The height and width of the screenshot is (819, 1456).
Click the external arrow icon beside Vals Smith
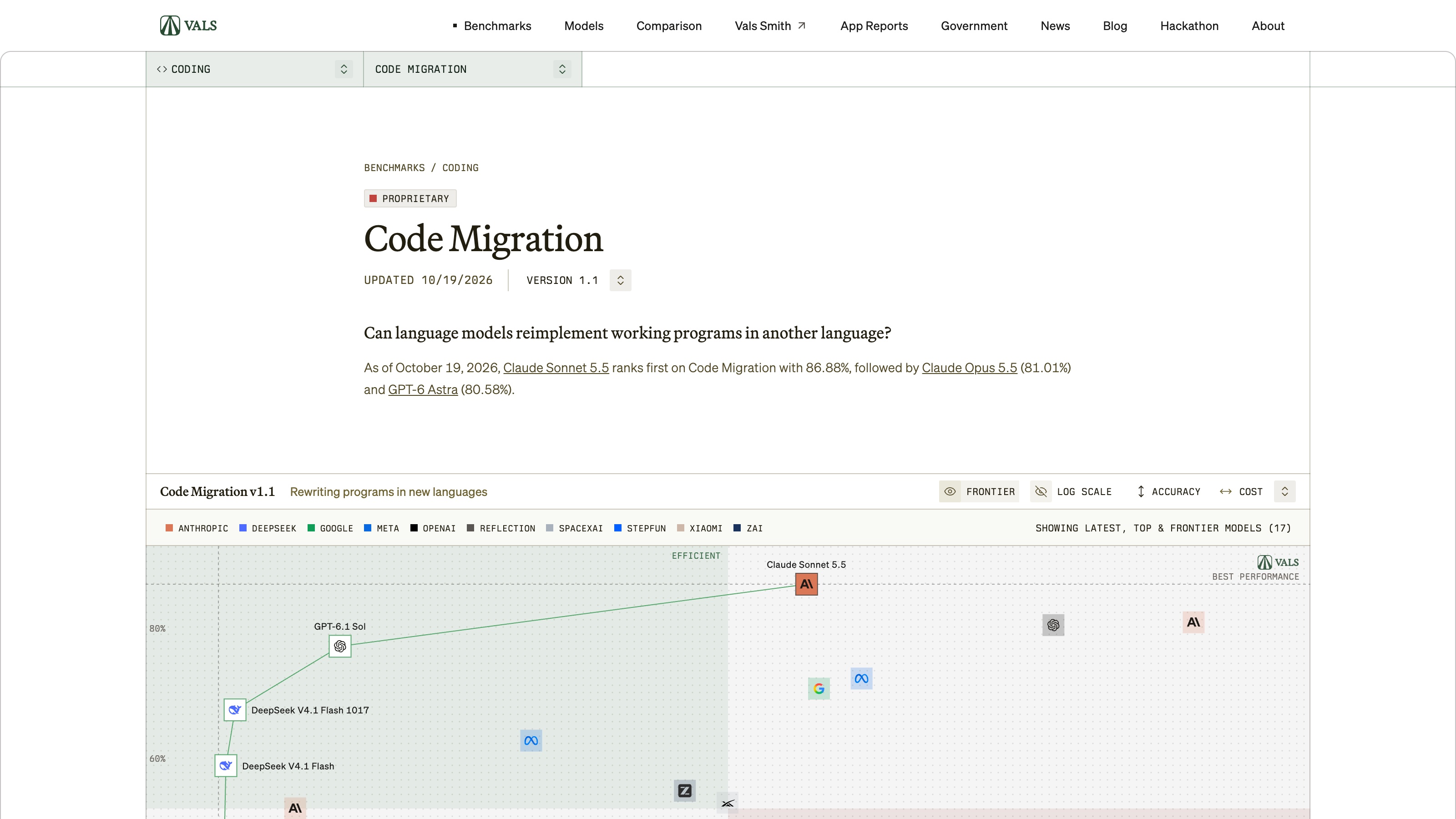(801, 25)
